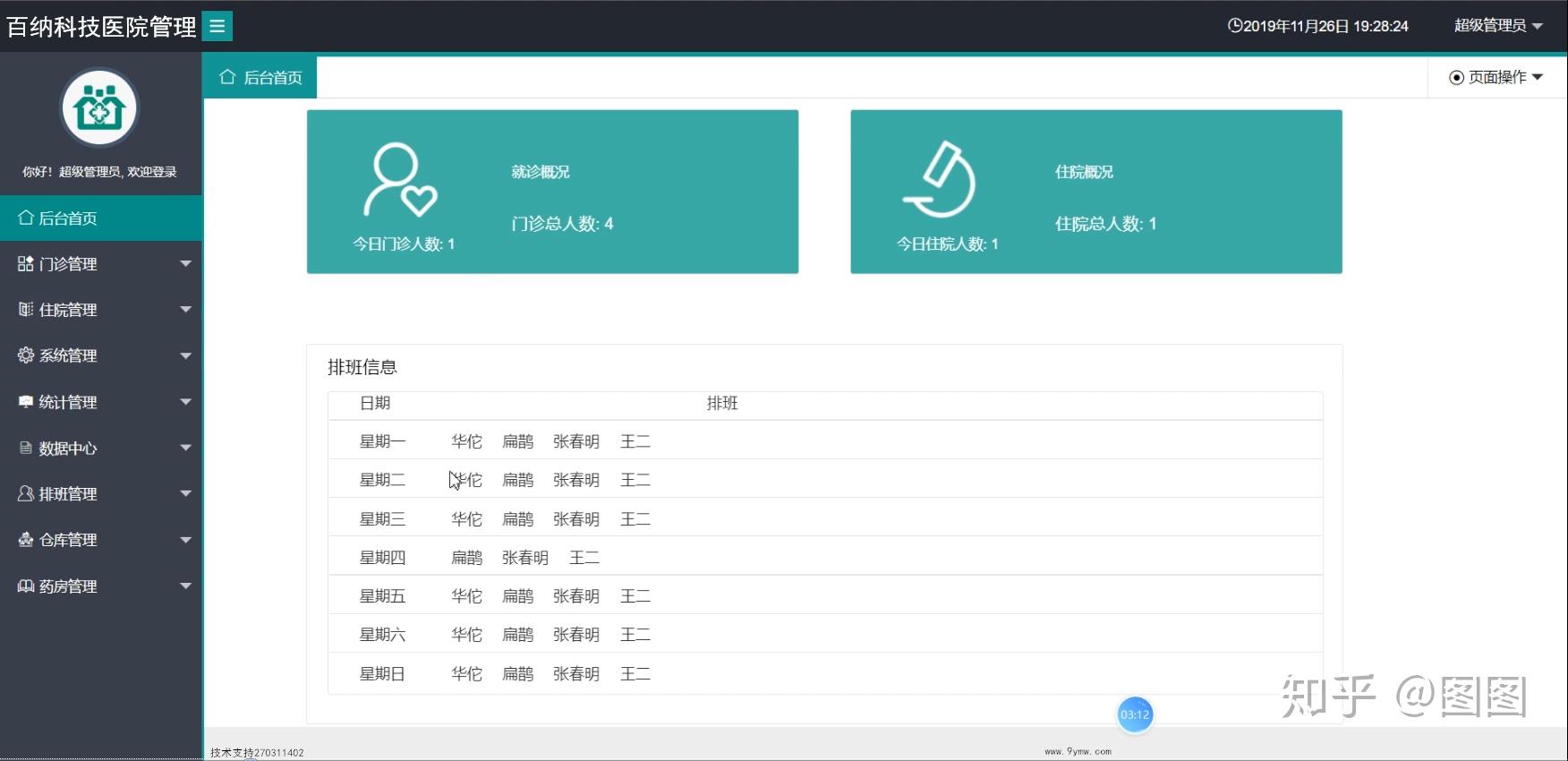Screen dimensions: 1568x761
Task: Click the www.9ymw.com footer link
Action: click(1078, 752)
